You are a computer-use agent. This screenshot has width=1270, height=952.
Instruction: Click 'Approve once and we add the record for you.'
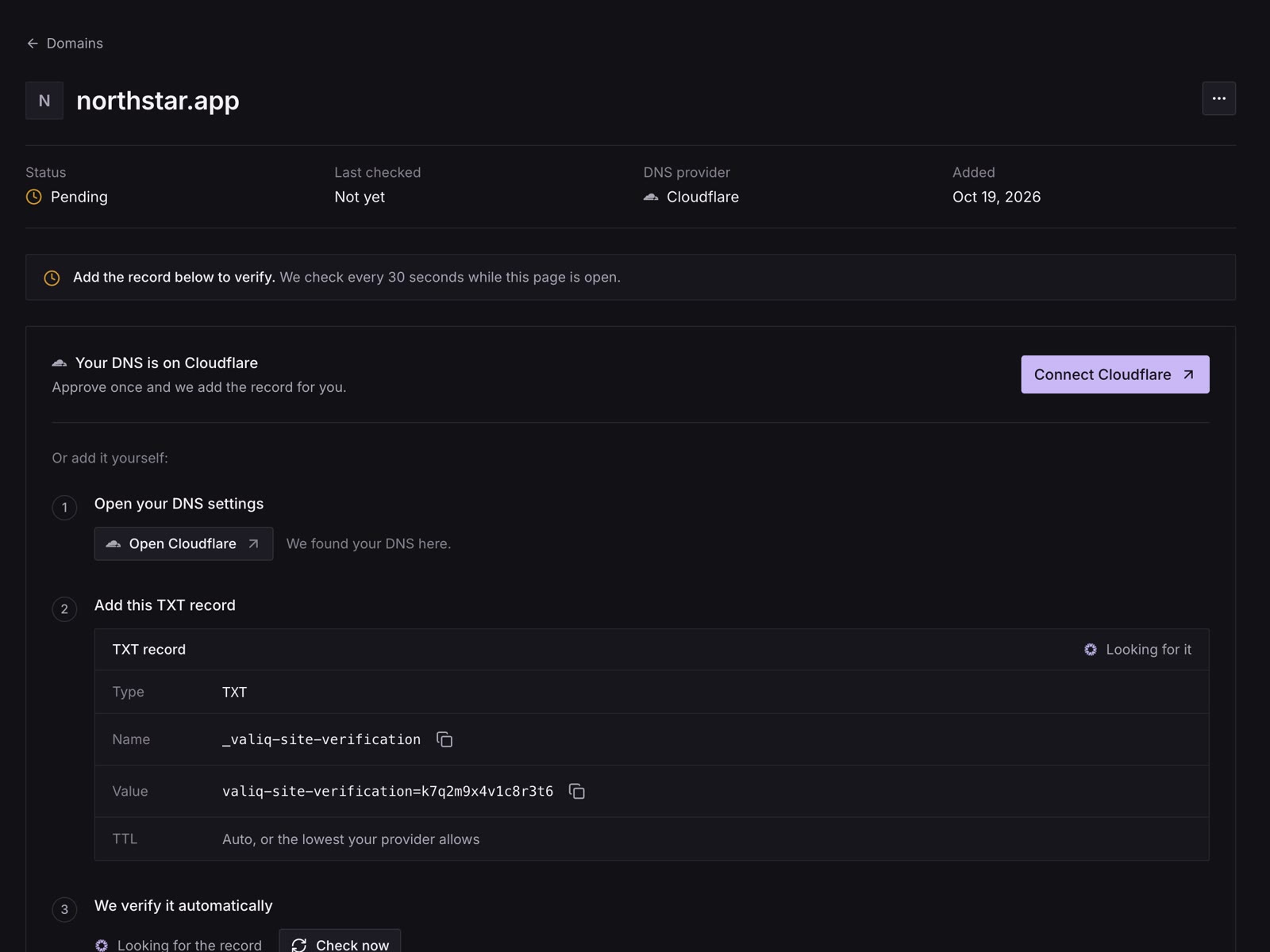199,387
